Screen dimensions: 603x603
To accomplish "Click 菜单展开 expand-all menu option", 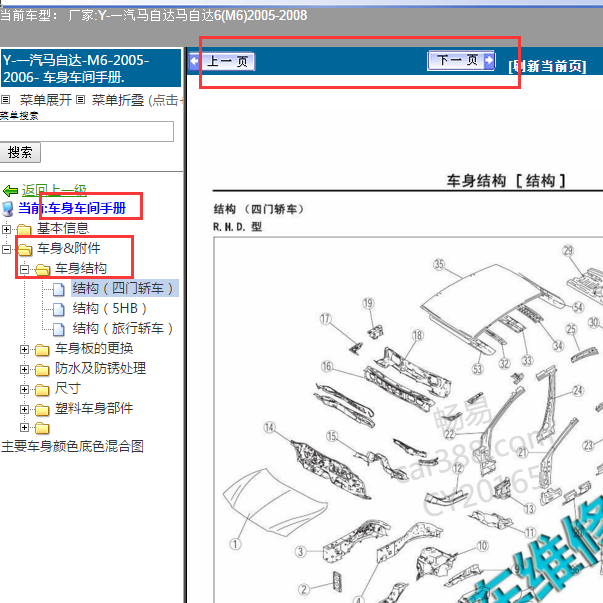I will [x=46, y=100].
